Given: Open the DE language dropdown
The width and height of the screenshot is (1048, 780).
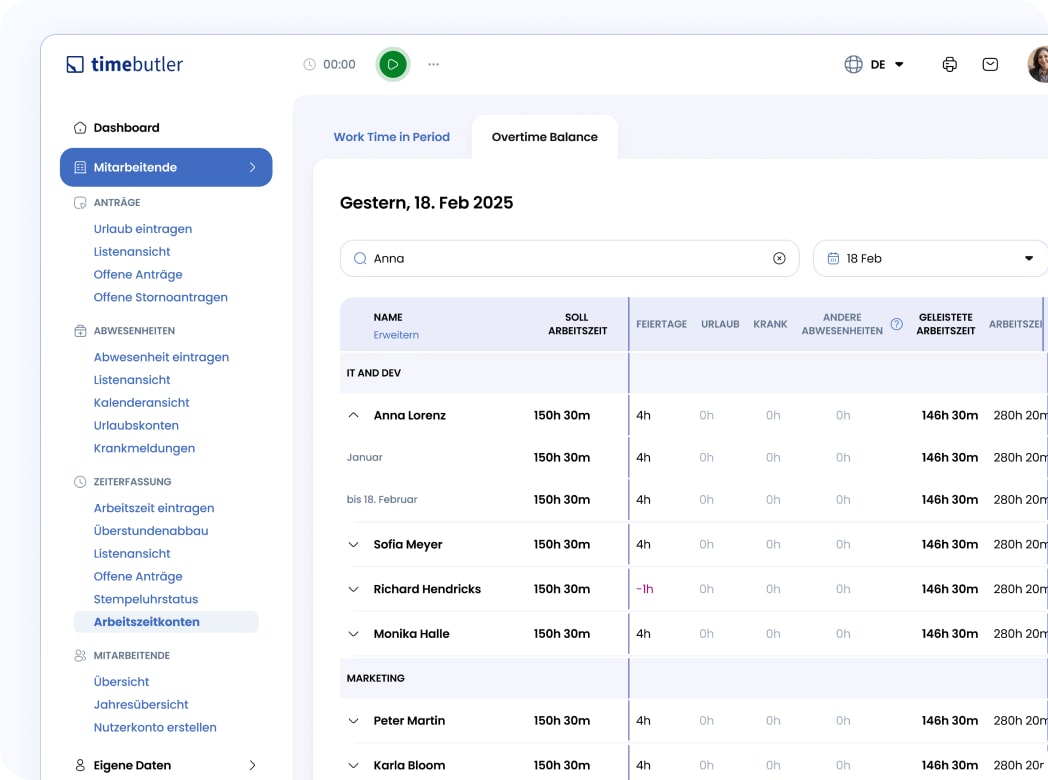Looking at the screenshot, I should click(x=888, y=64).
